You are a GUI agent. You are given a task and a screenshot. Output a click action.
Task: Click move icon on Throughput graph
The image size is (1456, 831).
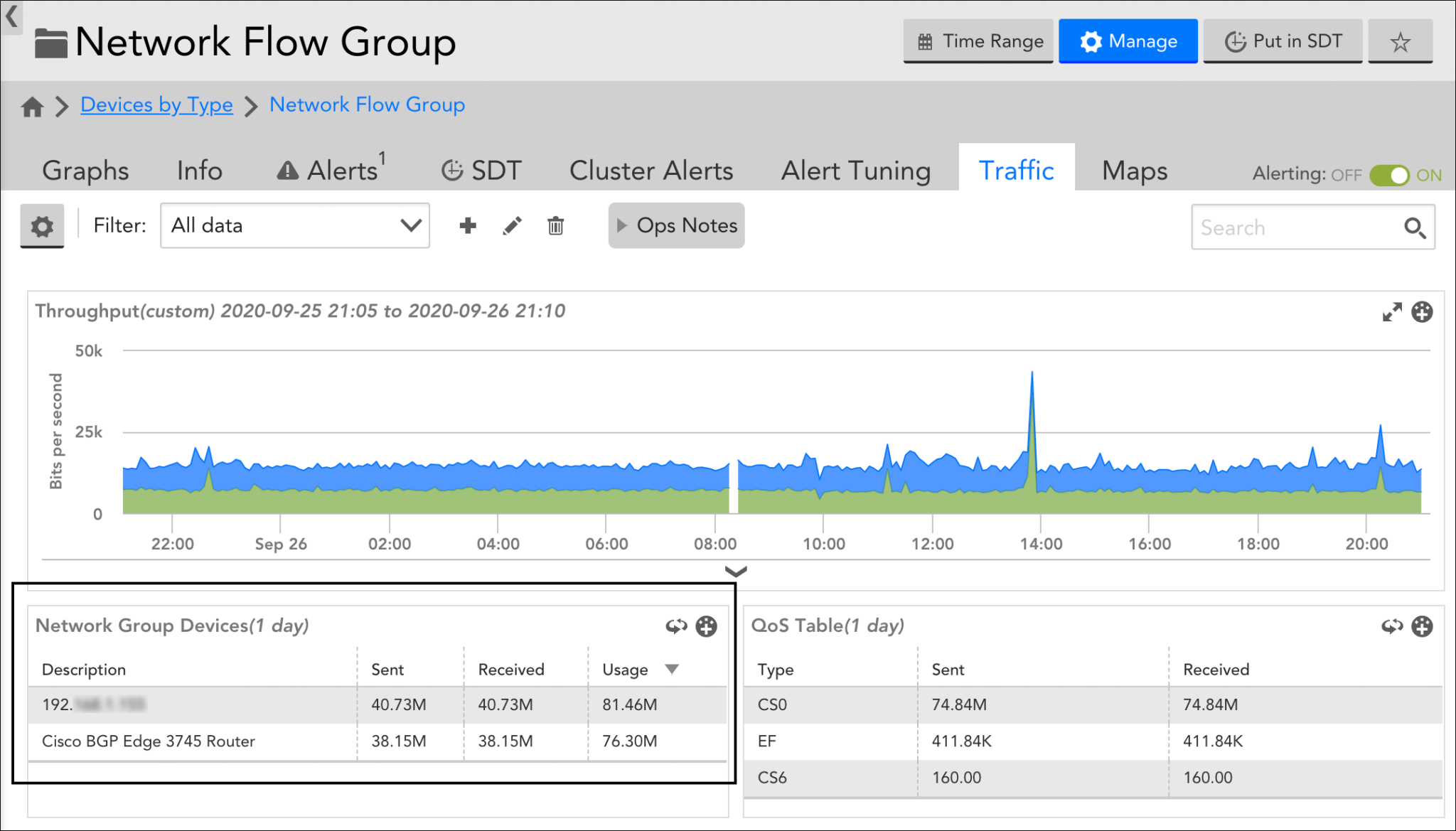click(x=1422, y=312)
